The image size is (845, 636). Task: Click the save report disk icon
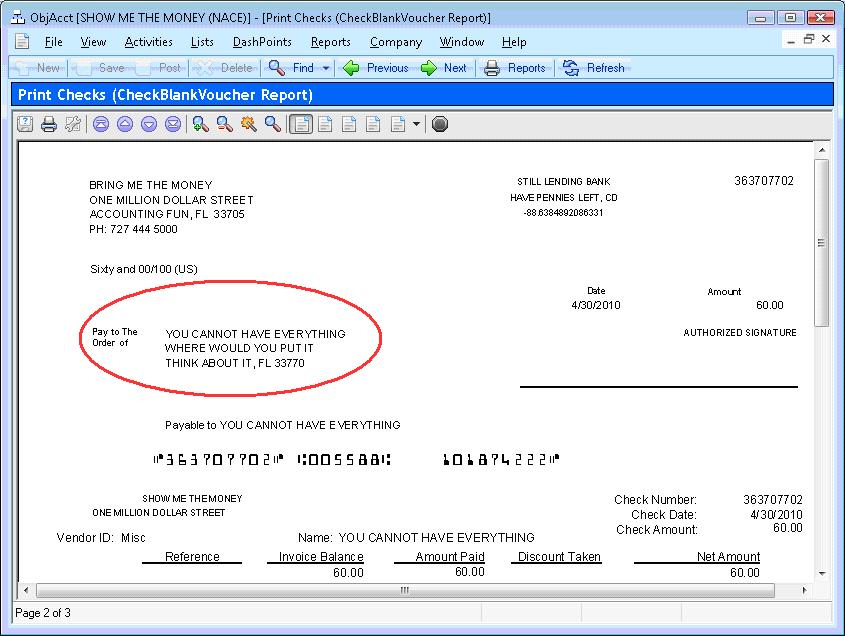point(24,124)
